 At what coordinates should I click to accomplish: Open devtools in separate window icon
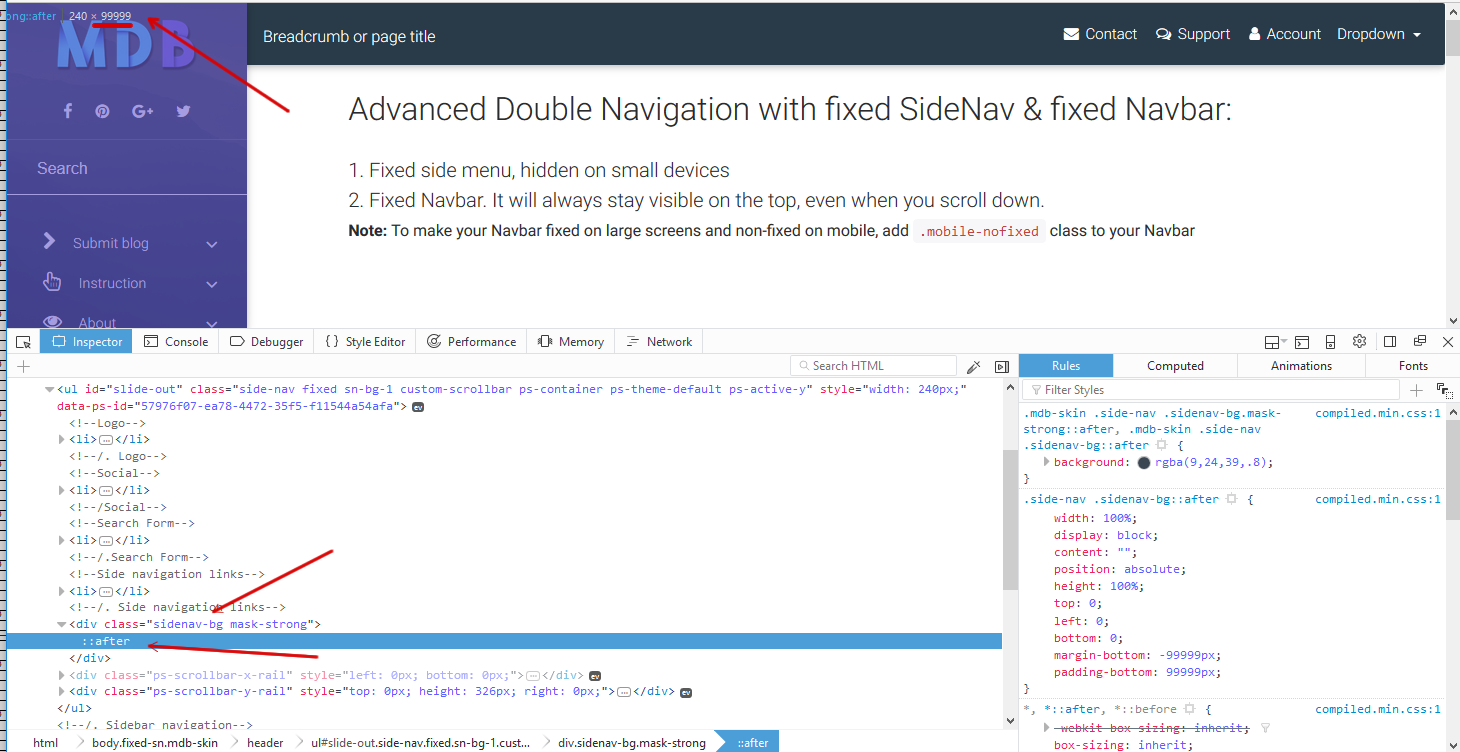pos(1419,341)
